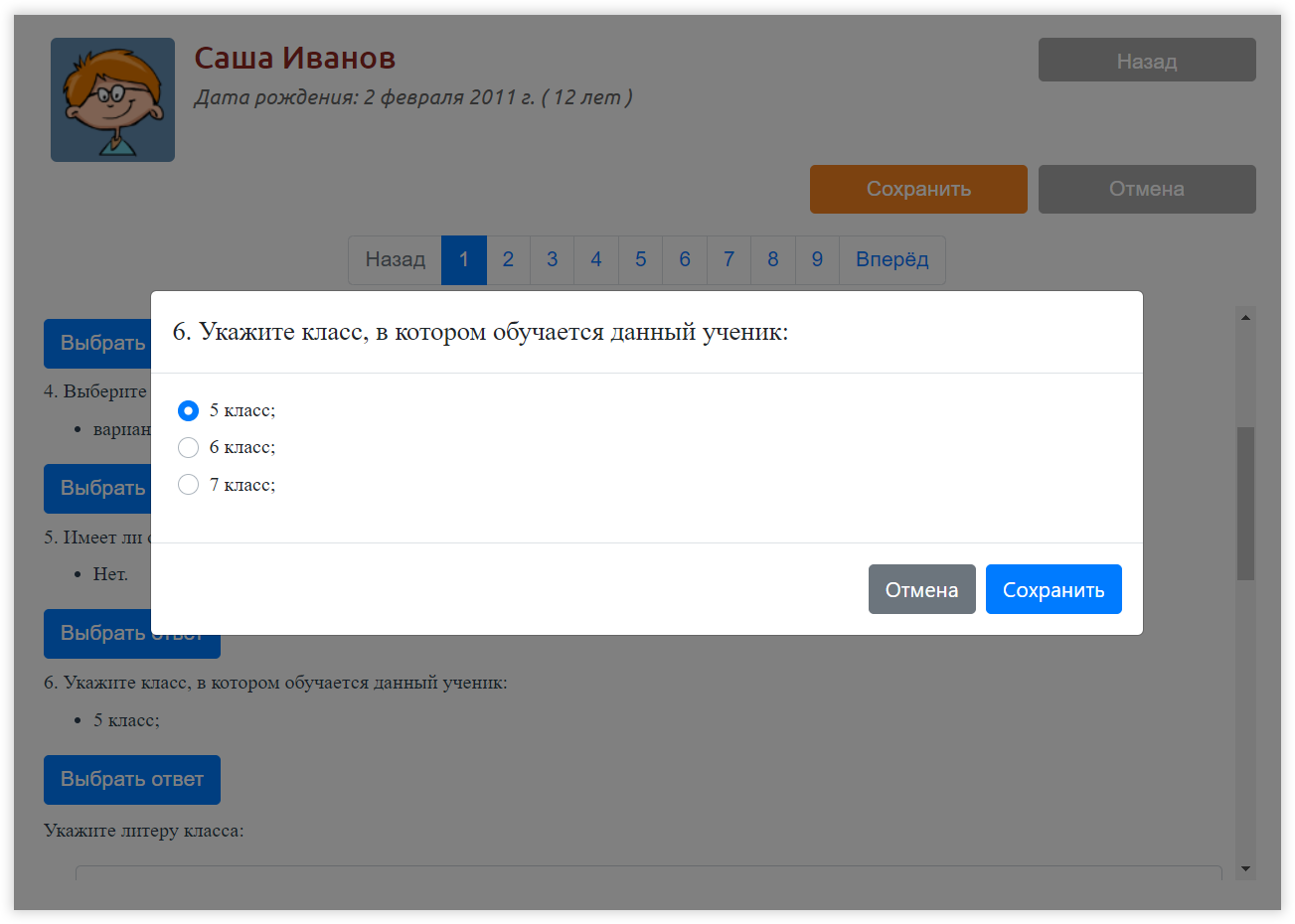Image resolution: width=1295 pixels, height=924 pixels.
Task: Click the student avatar picture
Action: click(112, 99)
